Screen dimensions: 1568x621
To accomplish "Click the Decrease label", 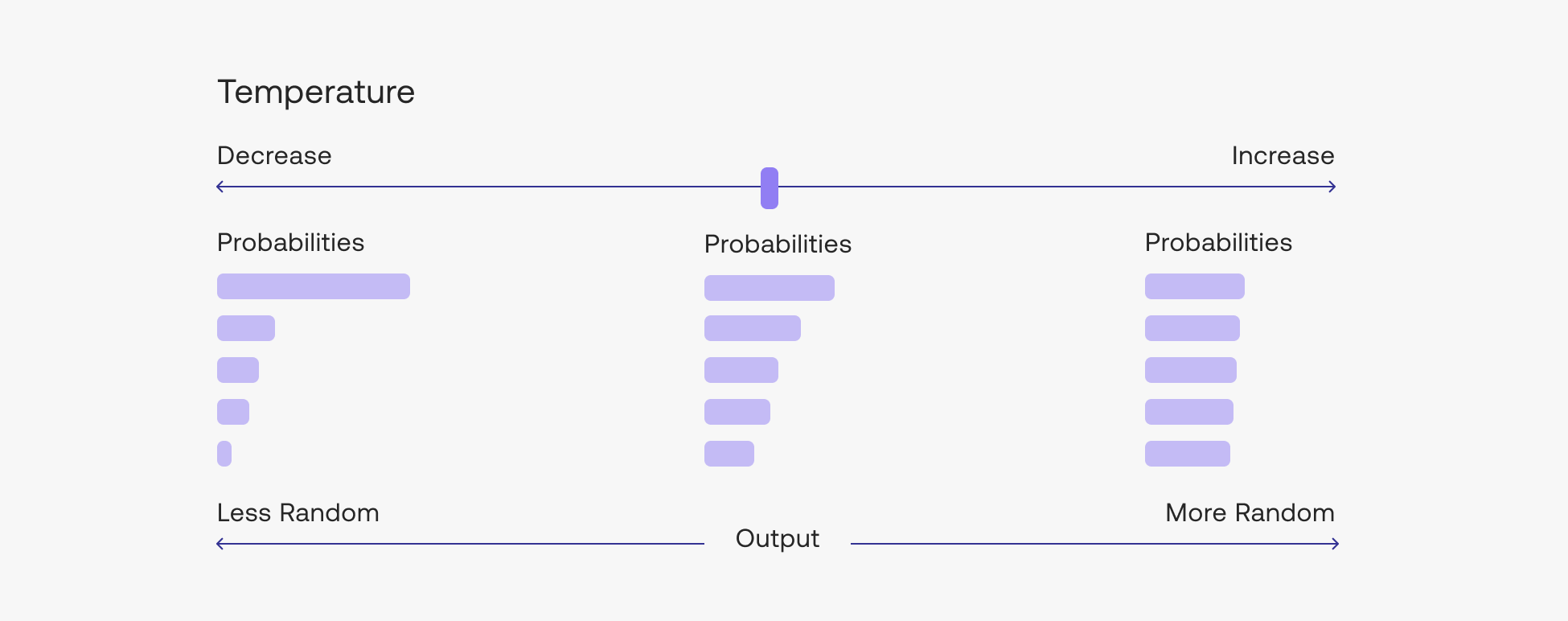I will pyautogui.click(x=274, y=155).
